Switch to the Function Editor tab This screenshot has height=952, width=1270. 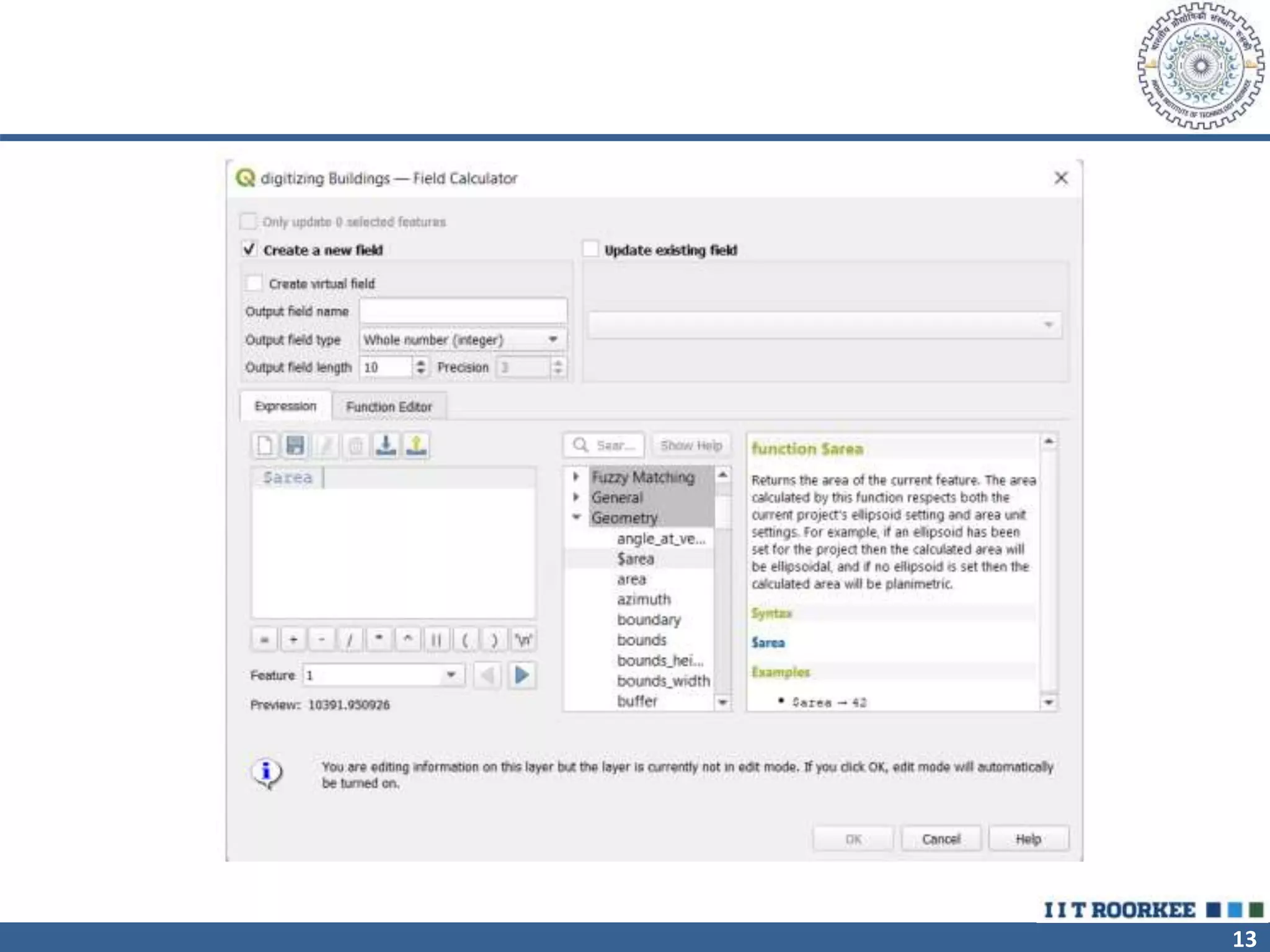pyautogui.click(x=389, y=407)
